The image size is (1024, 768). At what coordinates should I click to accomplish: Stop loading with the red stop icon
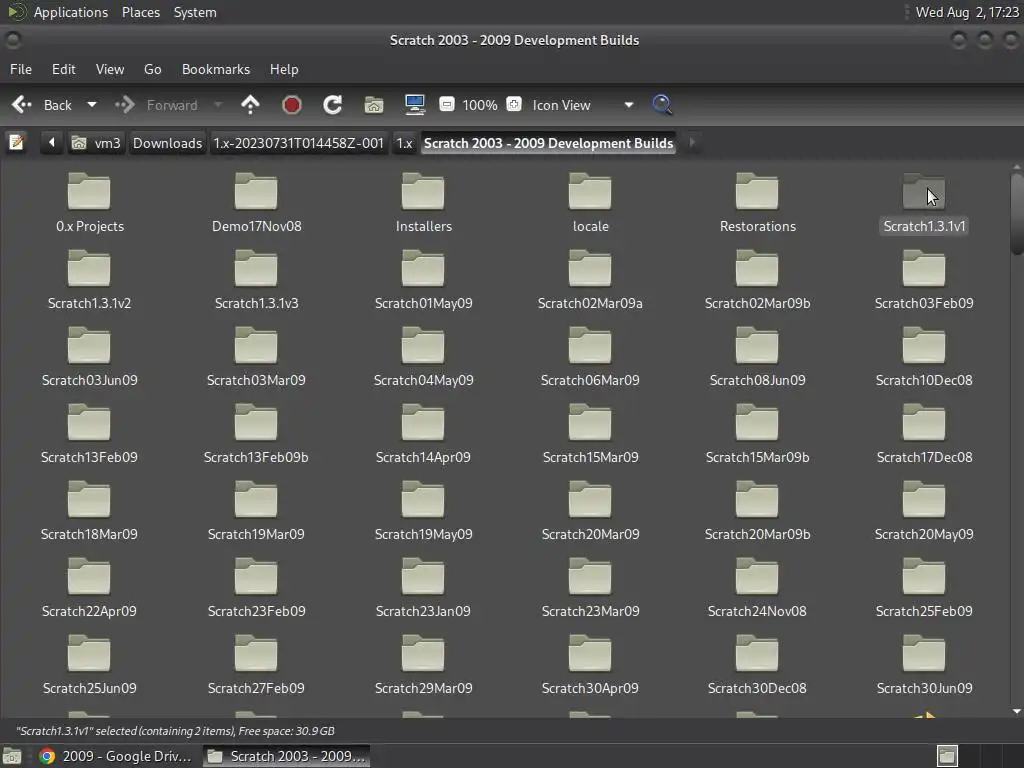point(291,104)
